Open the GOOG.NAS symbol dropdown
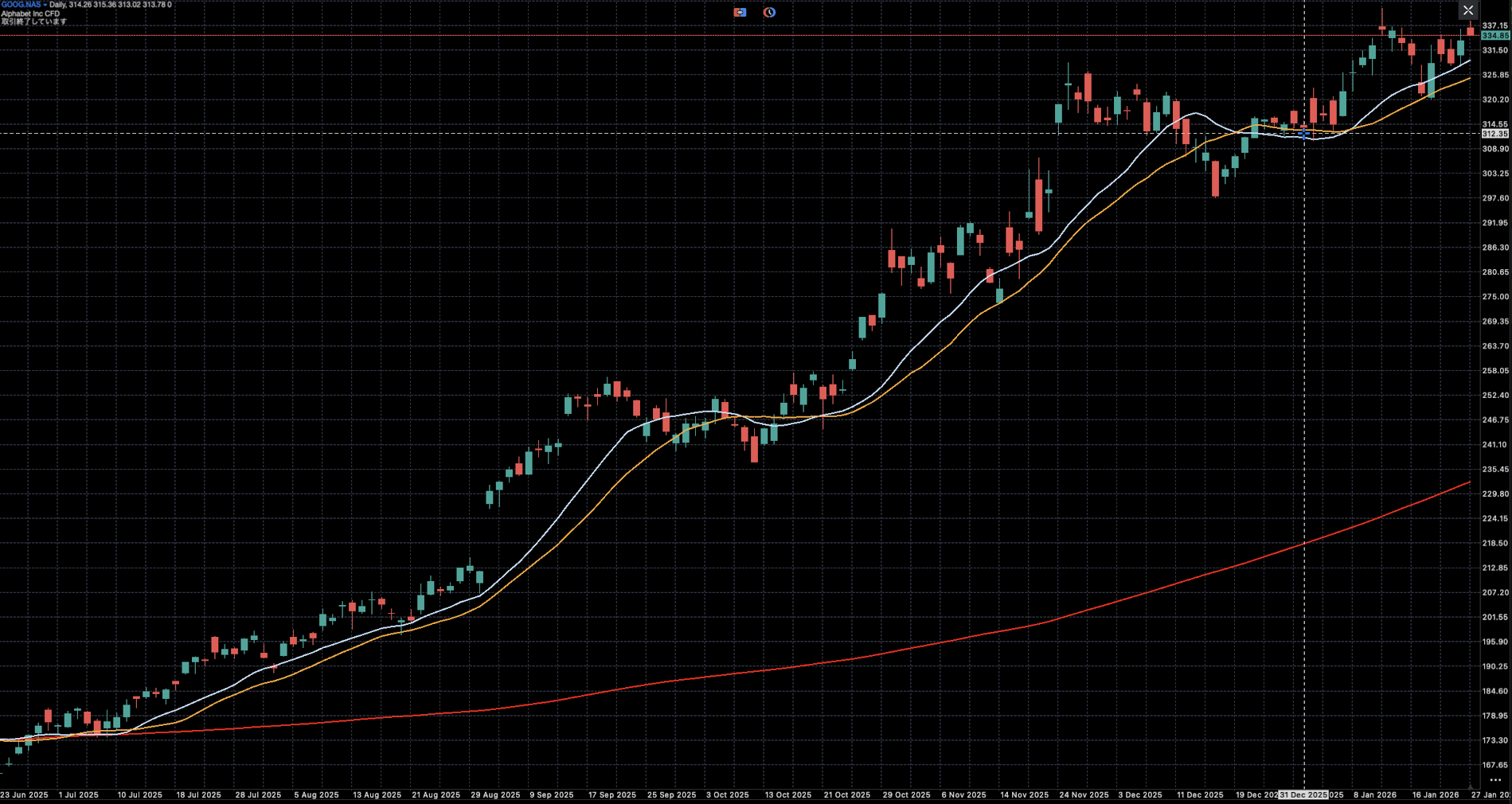This screenshot has height=804, width=1512. point(22,5)
